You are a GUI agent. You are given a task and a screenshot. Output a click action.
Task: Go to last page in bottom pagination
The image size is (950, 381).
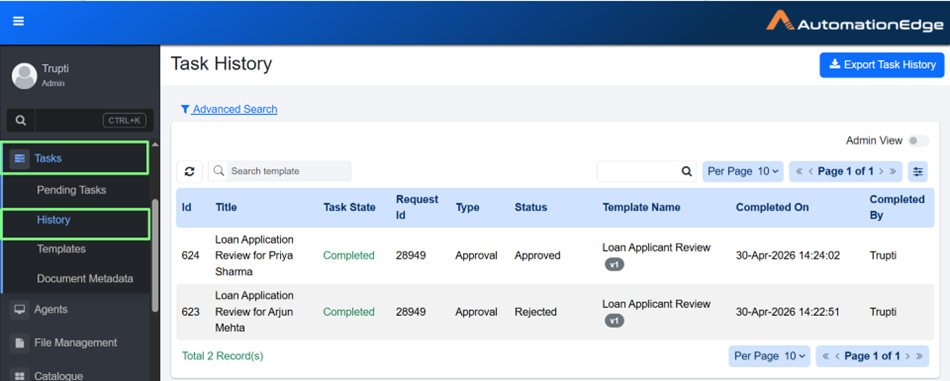click(919, 356)
